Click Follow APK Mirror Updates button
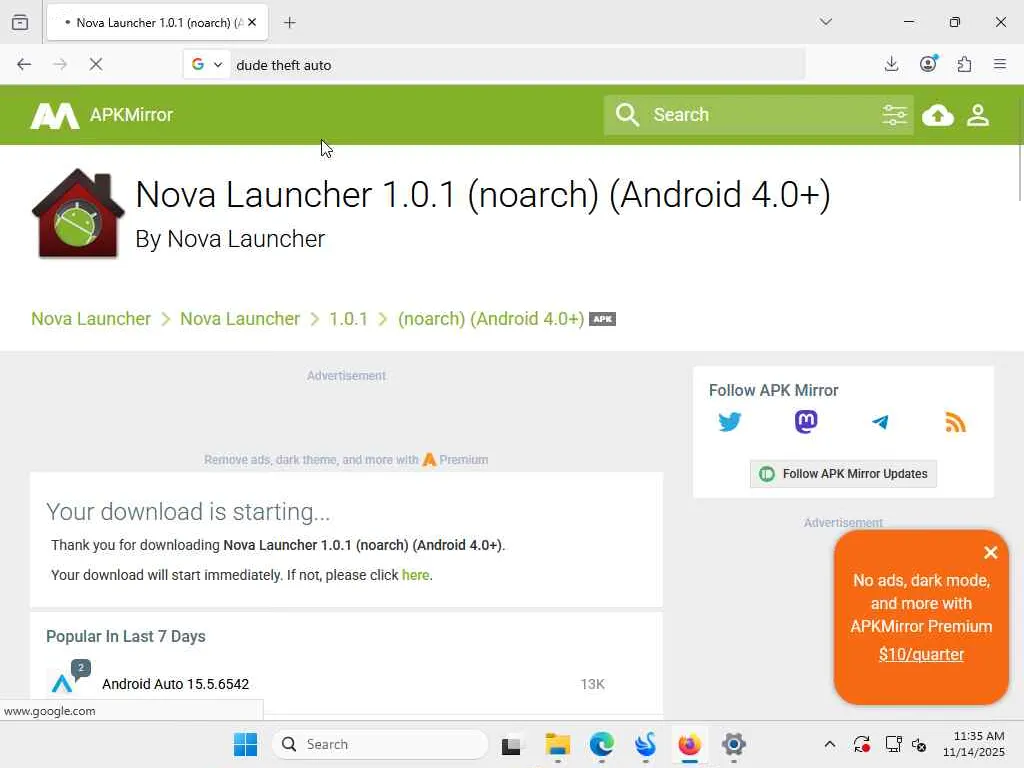The image size is (1024, 768). point(843,474)
